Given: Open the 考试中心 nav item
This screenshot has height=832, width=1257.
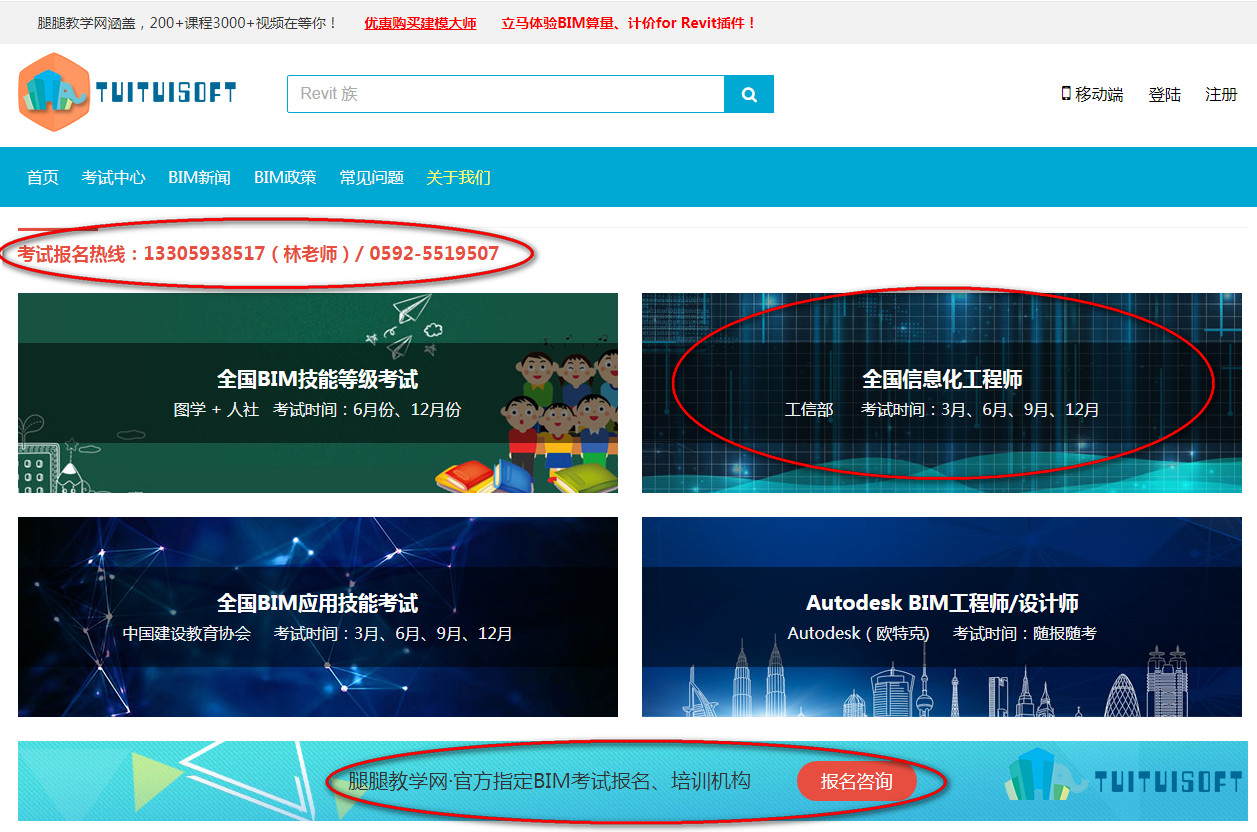Looking at the screenshot, I should click(x=114, y=178).
